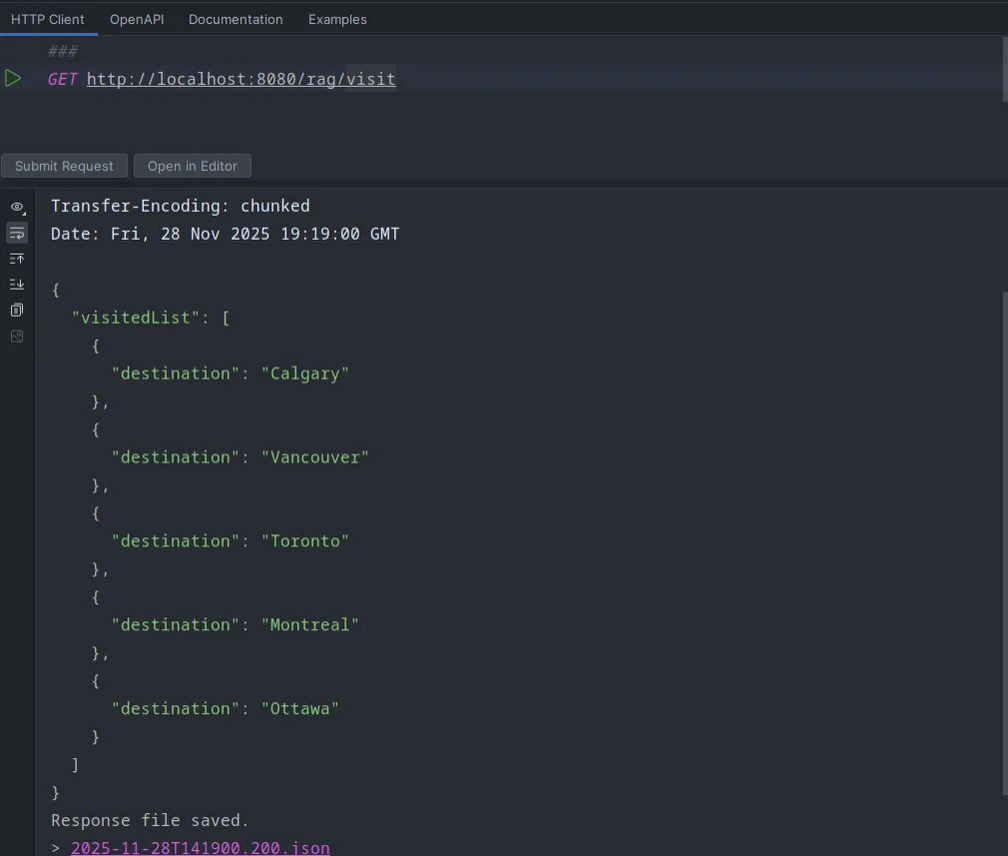Click the disabled image preview icon
Image resolution: width=1008 pixels, height=856 pixels.
coord(17,336)
